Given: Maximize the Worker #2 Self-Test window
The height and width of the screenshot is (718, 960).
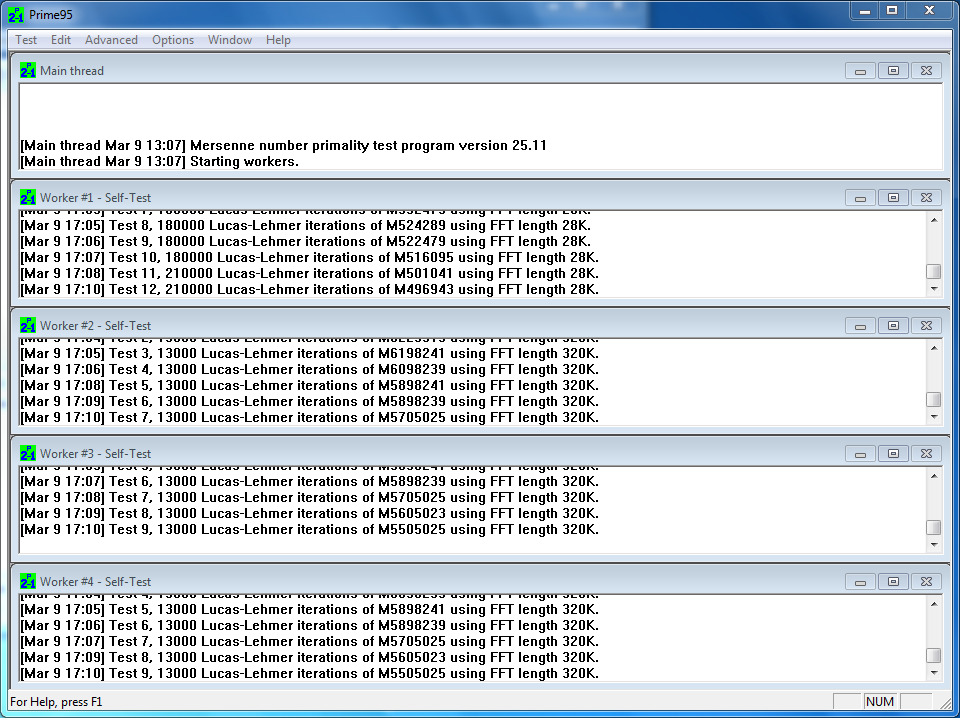Looking at the screenshot, I should [893, 326].
